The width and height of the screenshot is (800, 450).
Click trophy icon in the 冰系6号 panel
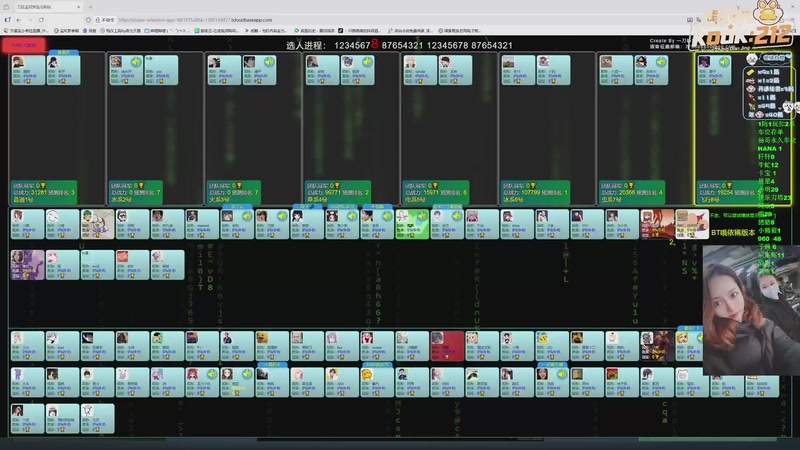(533, 186)
